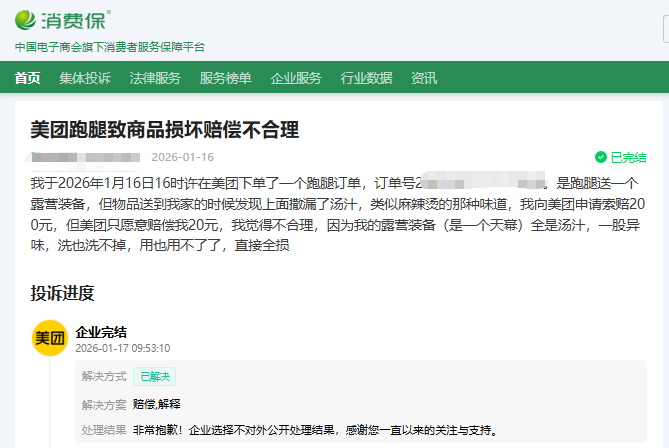Click the 赔偿,解释 solution text
This screenshot has width=669, height=448.
pos(157,405)
